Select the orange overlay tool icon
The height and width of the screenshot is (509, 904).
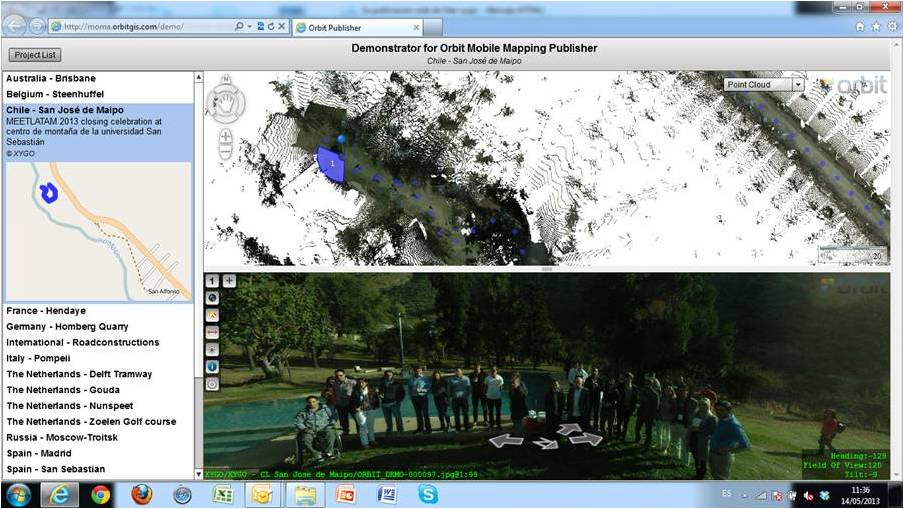click(212, 315)
